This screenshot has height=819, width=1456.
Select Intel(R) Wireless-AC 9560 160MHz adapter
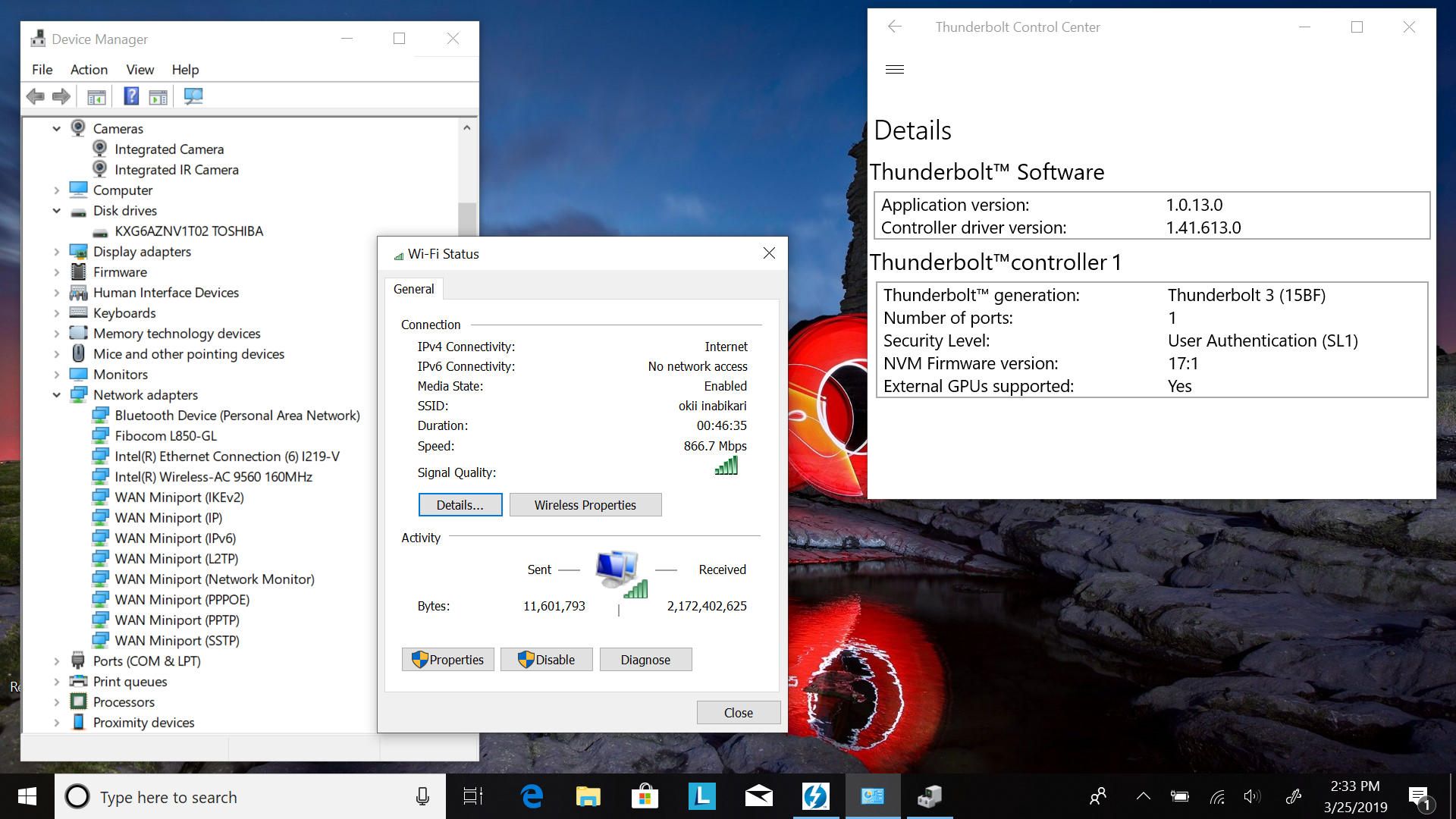coord(213,477)
